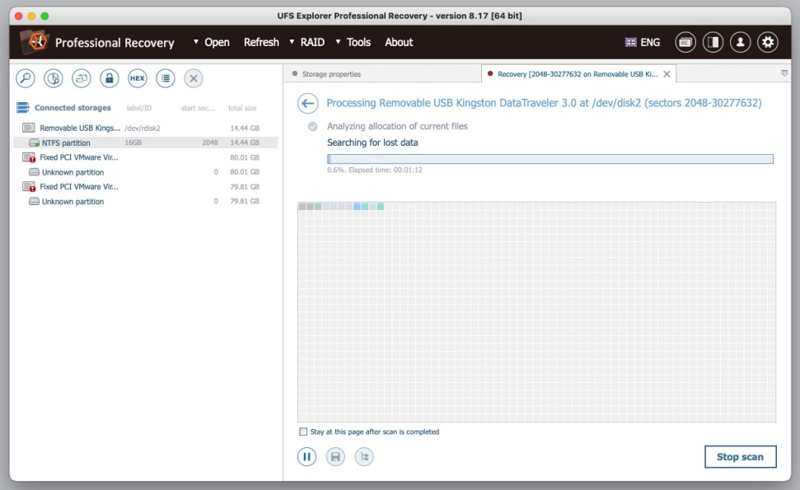Click the Searching for lost data progress bar
This screenshot has height=490, width=800.
click(550, 158)
